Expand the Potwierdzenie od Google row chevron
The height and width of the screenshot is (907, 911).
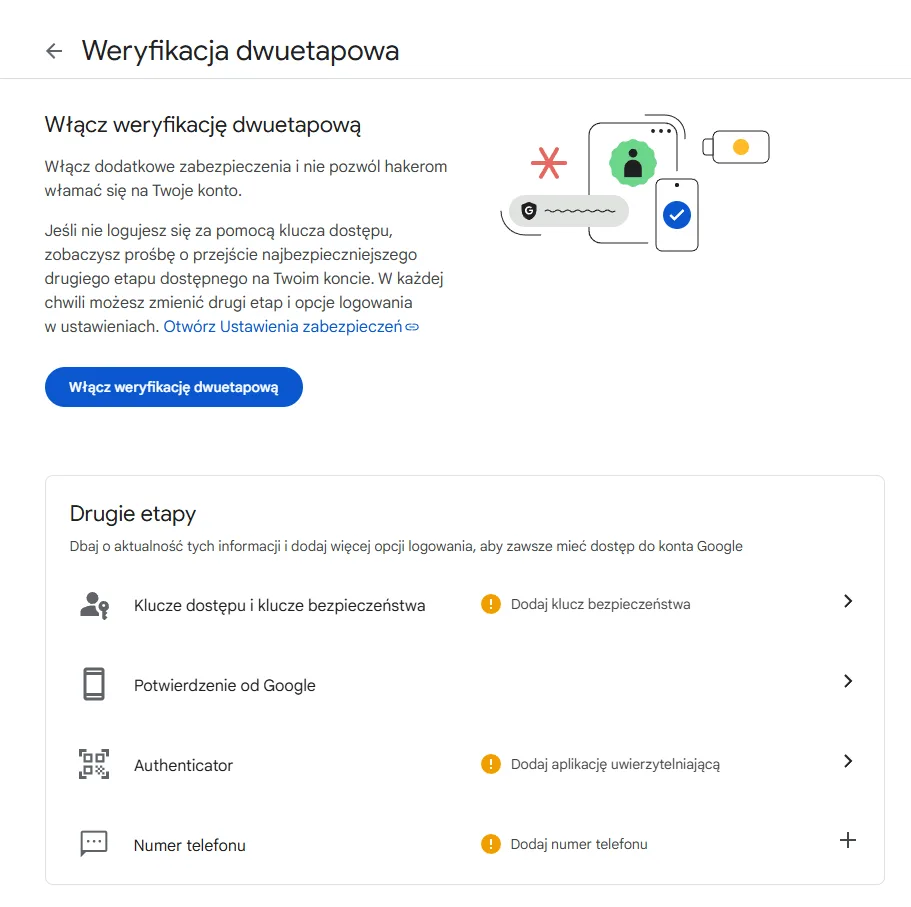pyautogui.click(x=848, y=681)
